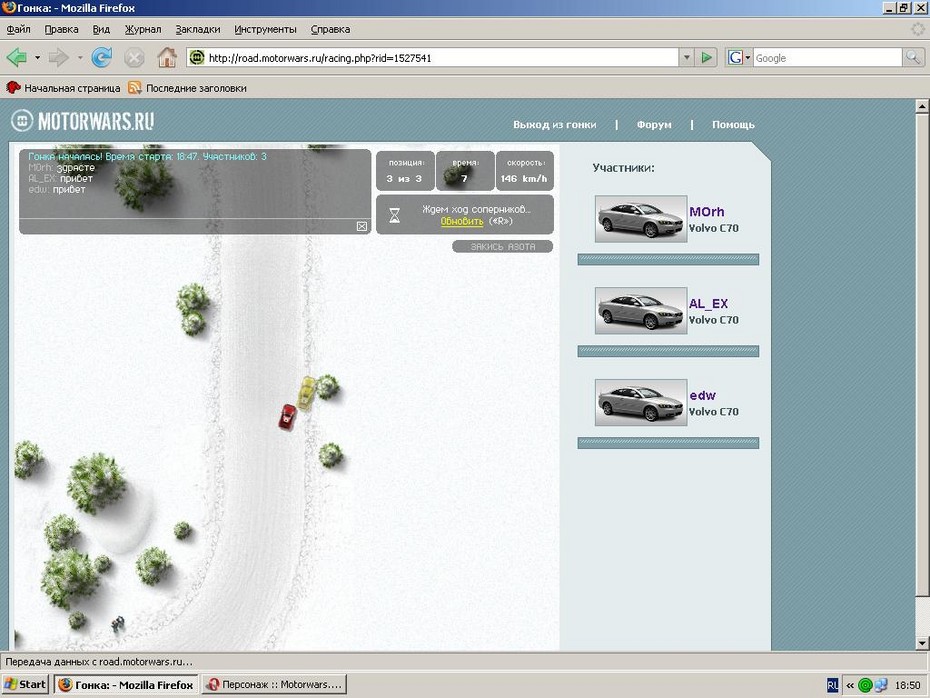Viewport: 930px width, 698px height.
Task: Expand hidden tray icons chevron
Action: pos(850,685)
